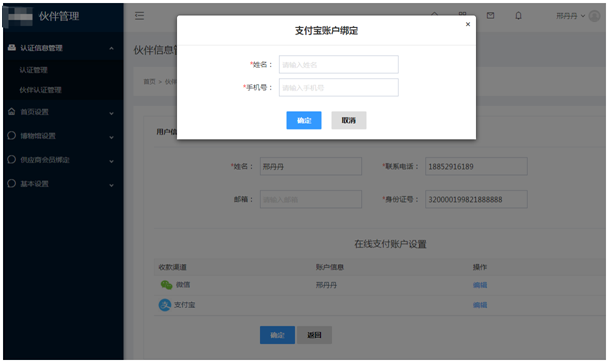Click the 伙伴管理 logo title
The height and width of the screenshot is (363, 609).
[x=59, y=16]
